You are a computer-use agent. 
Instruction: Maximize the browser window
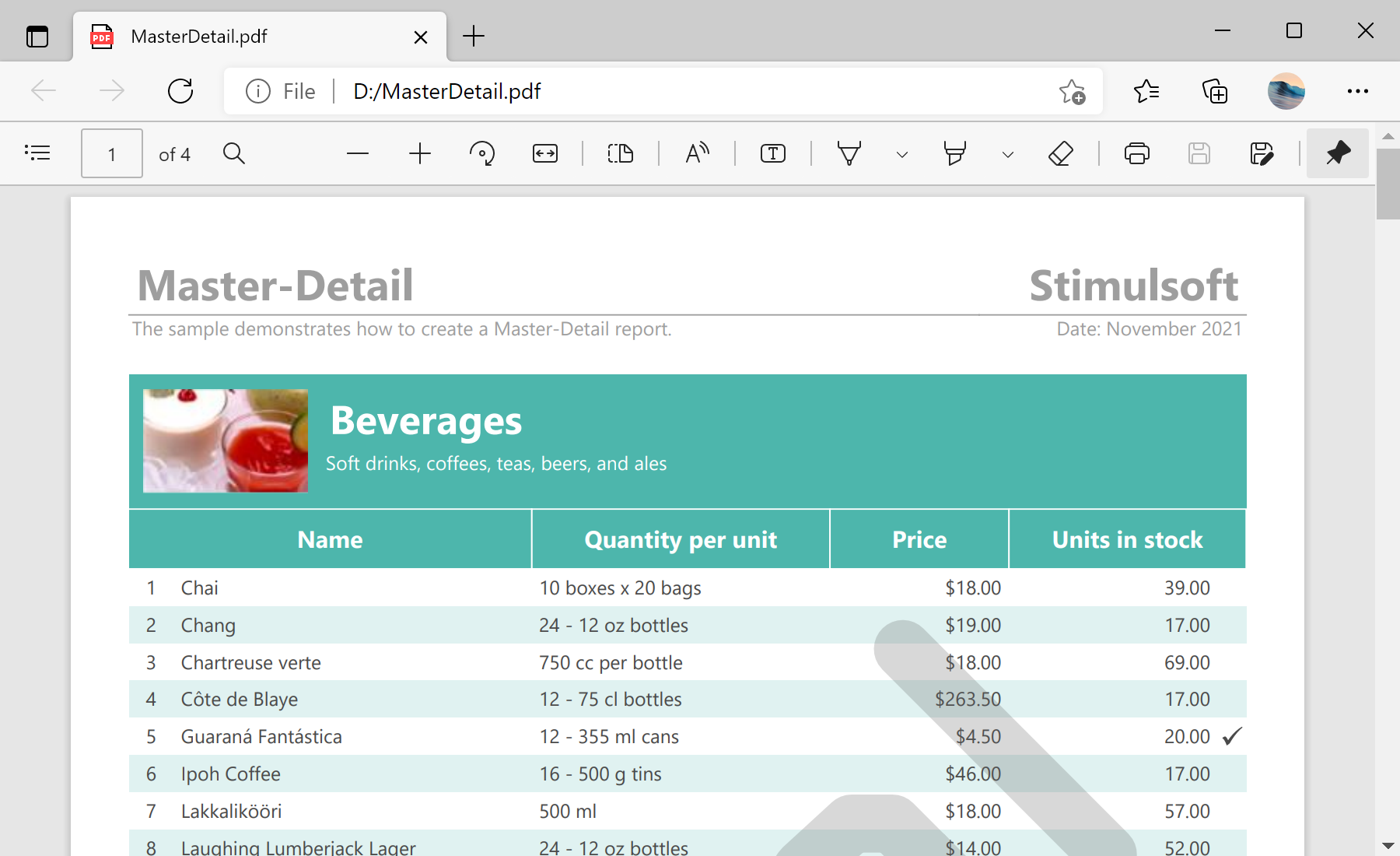1294,30
